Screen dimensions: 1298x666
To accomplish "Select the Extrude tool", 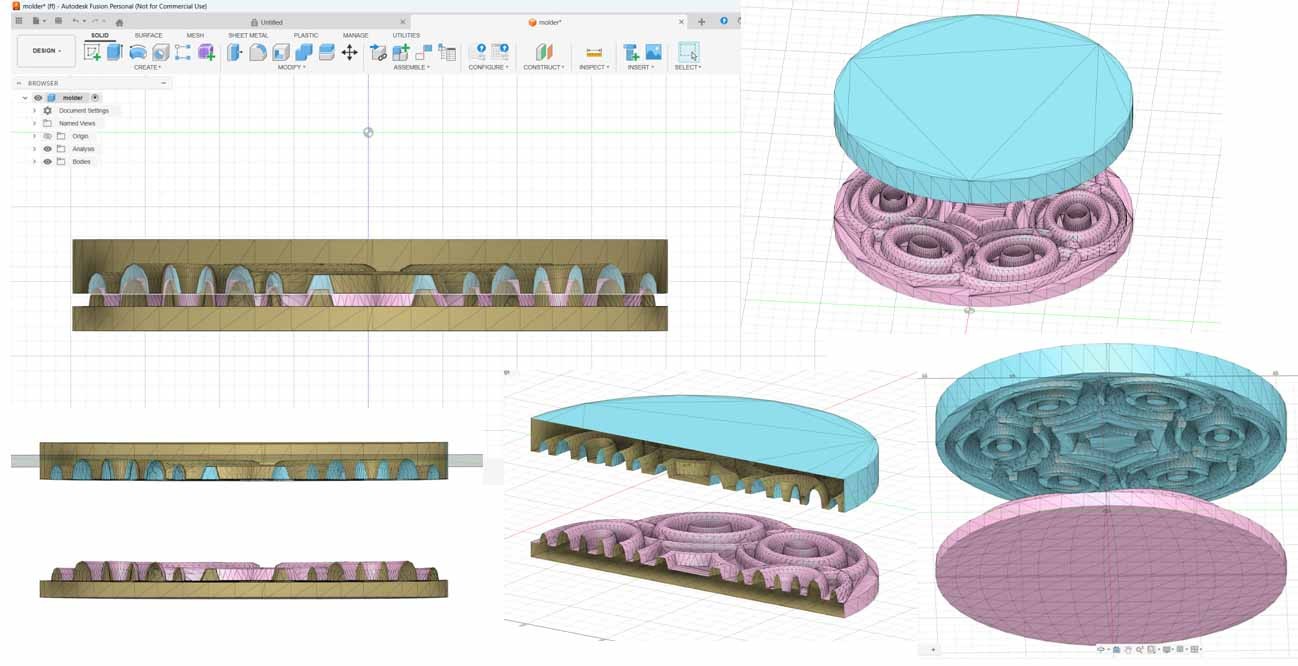I will (x=115, y=52).
